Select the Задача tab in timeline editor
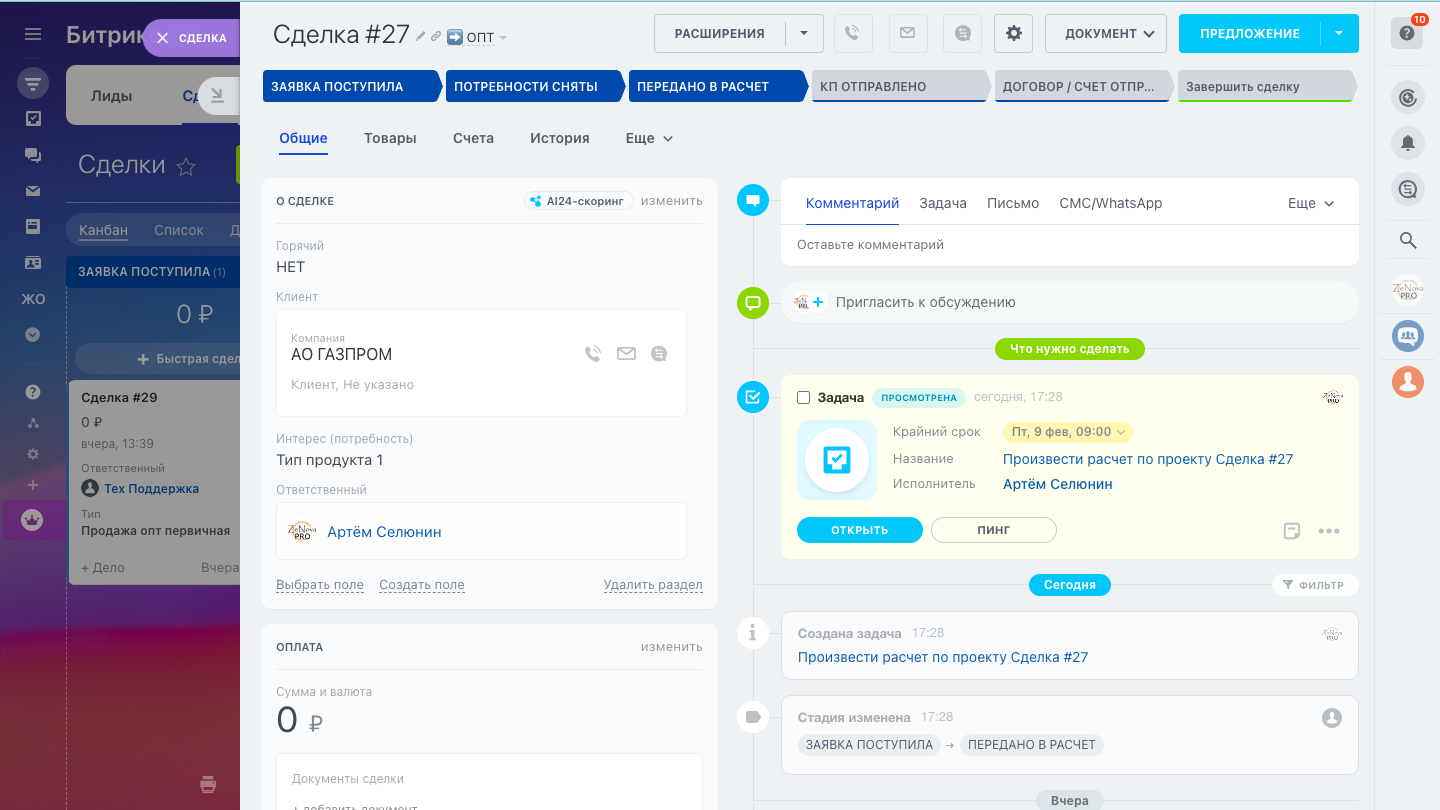This screenshot has width=1440, height=810. click(942, 203)
